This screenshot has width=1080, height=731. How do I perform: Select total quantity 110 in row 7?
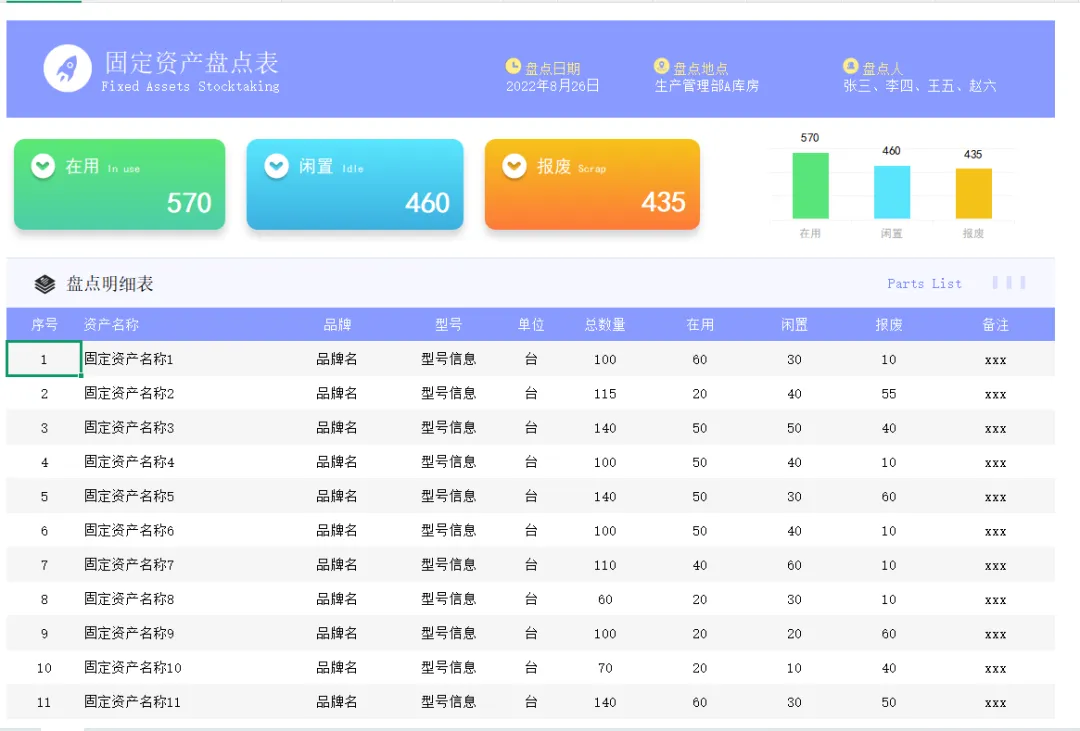click(x=605, y=566)
